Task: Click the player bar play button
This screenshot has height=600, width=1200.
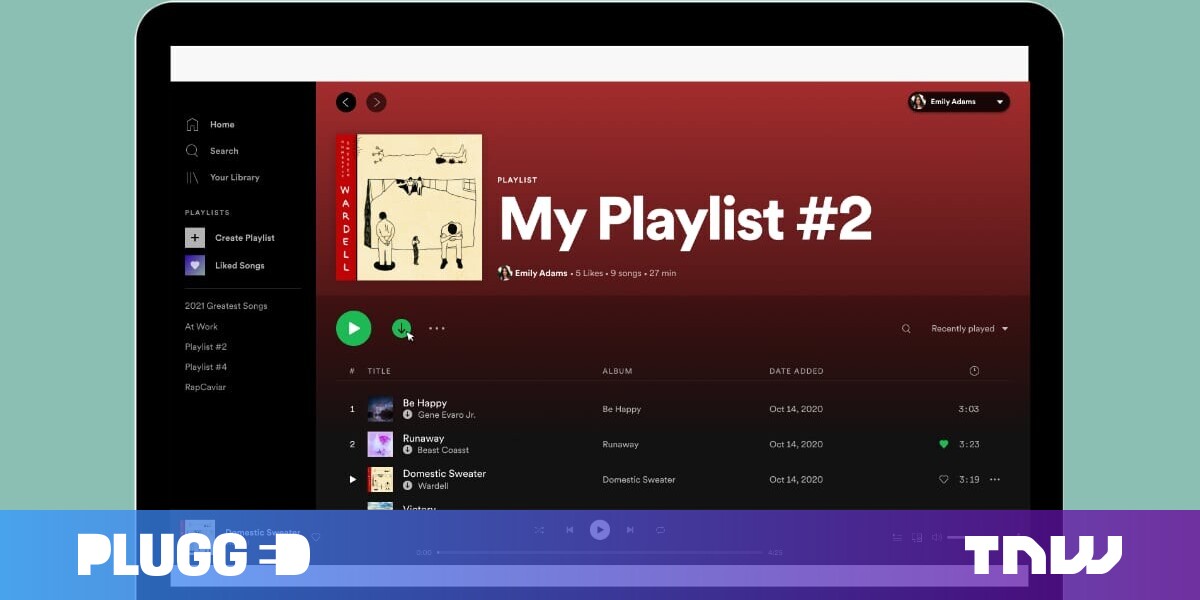Action: 599,530
